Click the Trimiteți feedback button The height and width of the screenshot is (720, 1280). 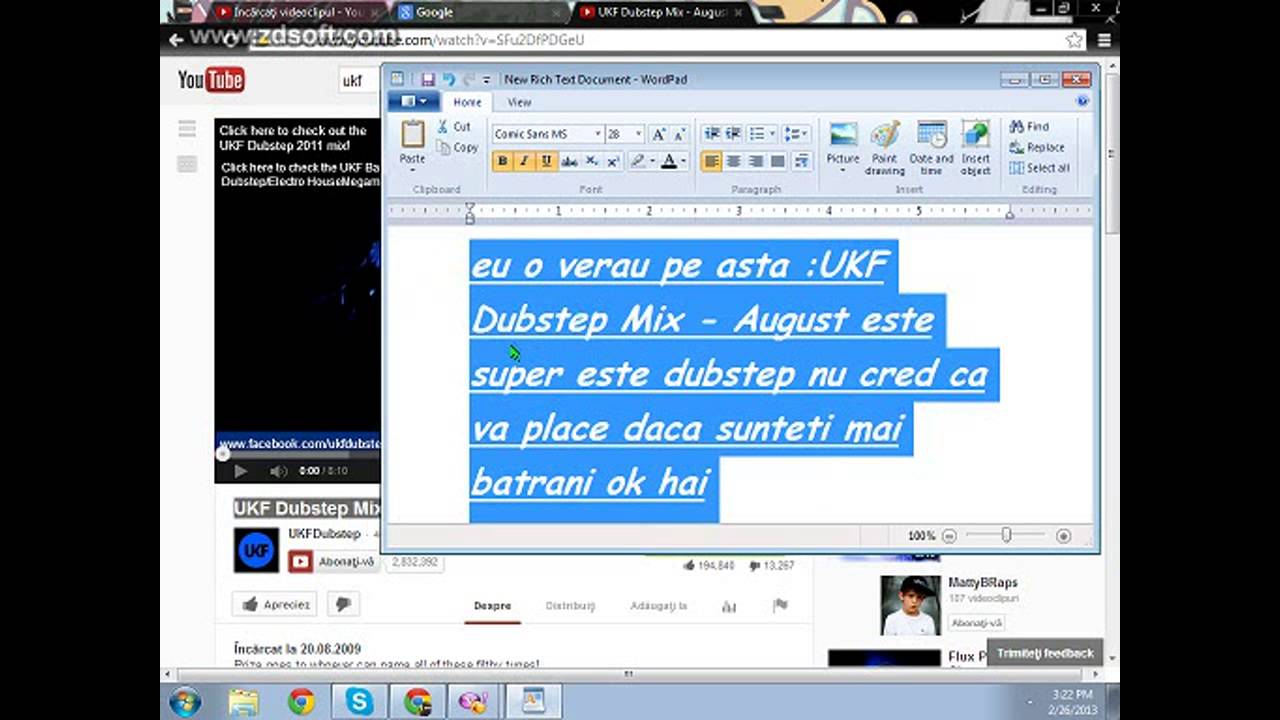[1045, 653]
